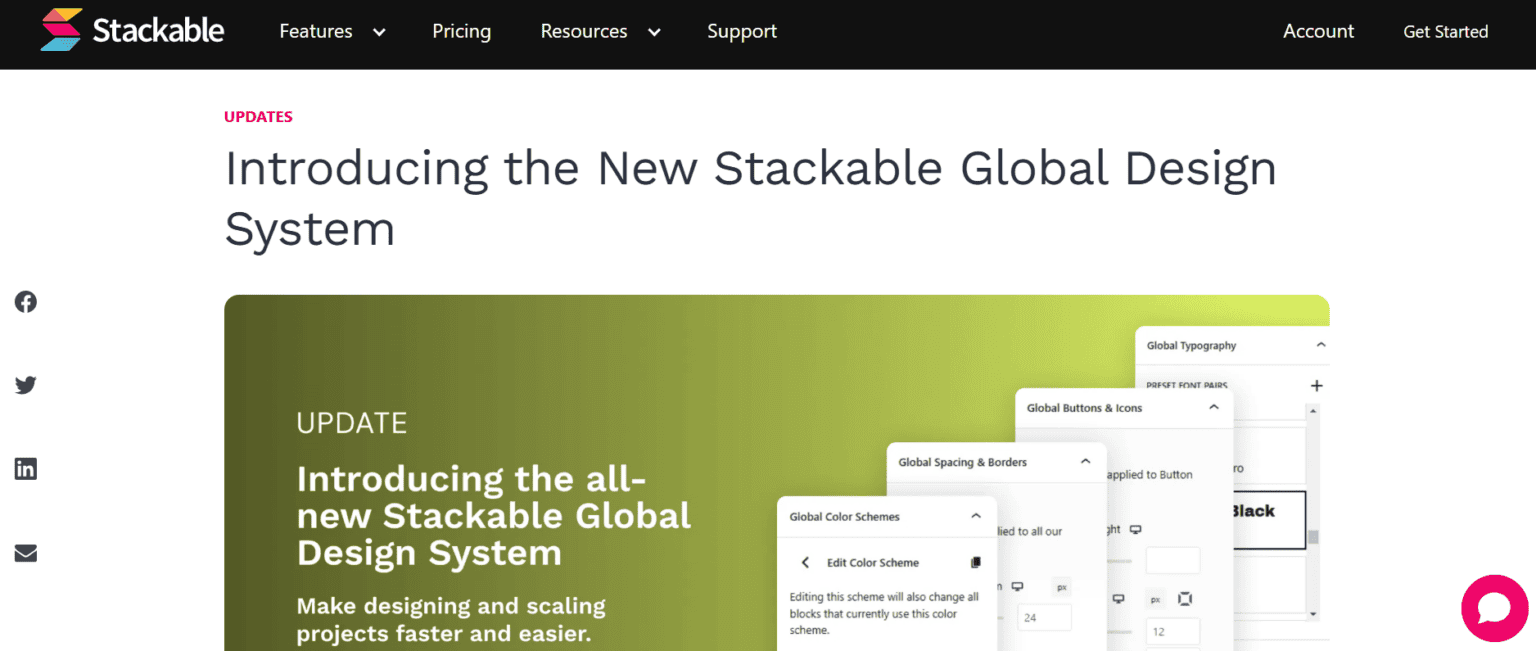Click the Get Started button
Viewport: 1536px width, 651px height.
1445,31
